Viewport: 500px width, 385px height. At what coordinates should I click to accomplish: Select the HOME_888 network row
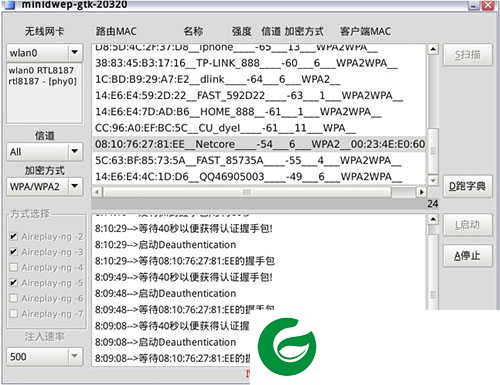[259, 112]
